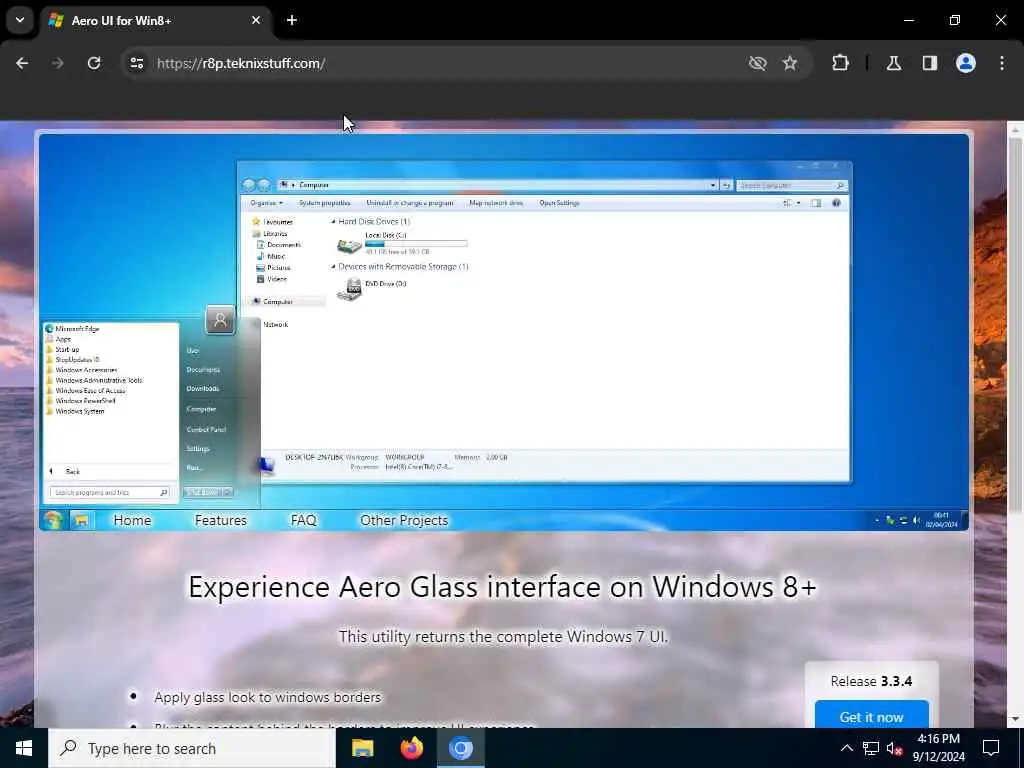Screen dimensions: 1024x768
Task: Launch Firefox from the taskbar
Action: (x=411, y=748)
